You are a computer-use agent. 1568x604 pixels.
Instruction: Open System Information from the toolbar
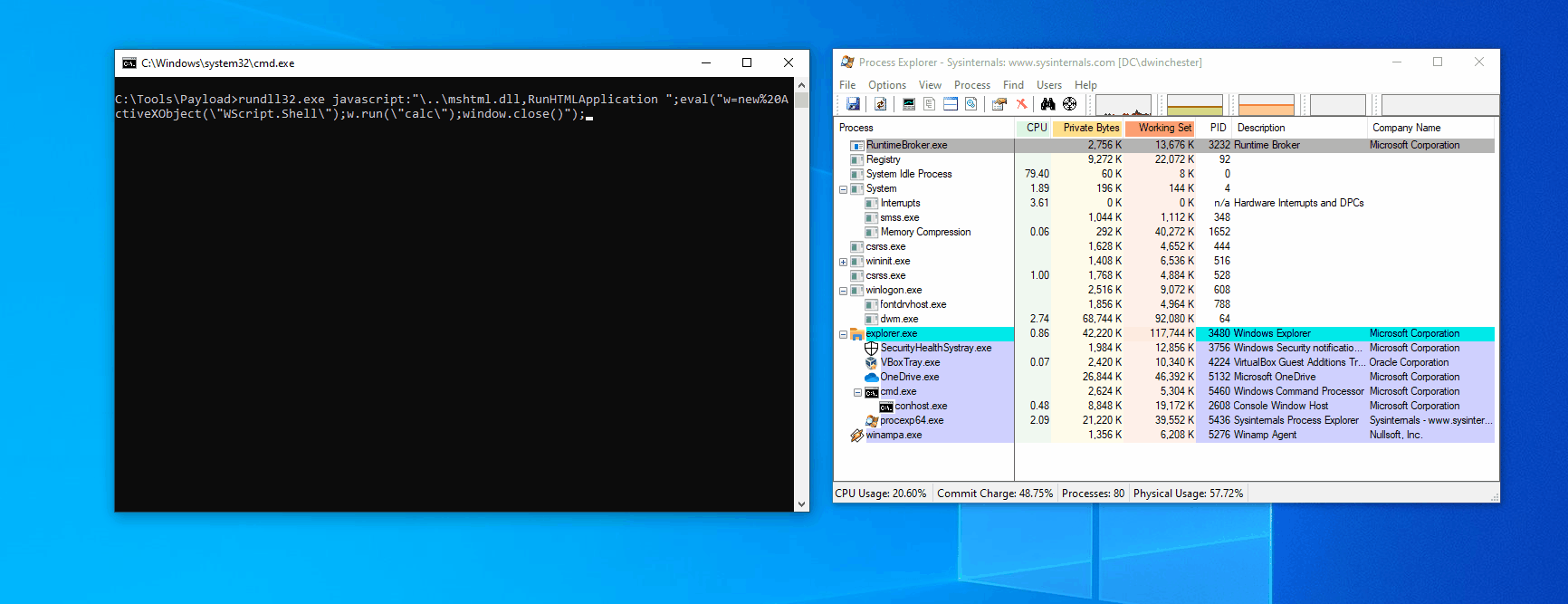pyautogui.click(x=909, y=104)
